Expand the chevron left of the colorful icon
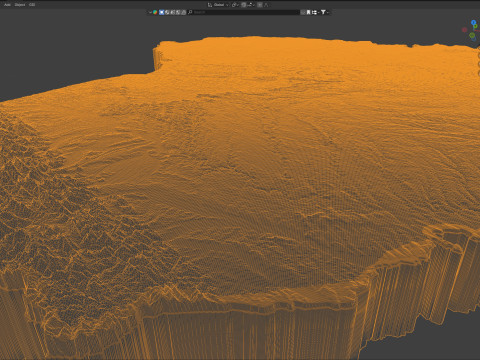Image resolution: width=480 pixels, height=360 pixels. pyautogui.click(x=150, y=12)
